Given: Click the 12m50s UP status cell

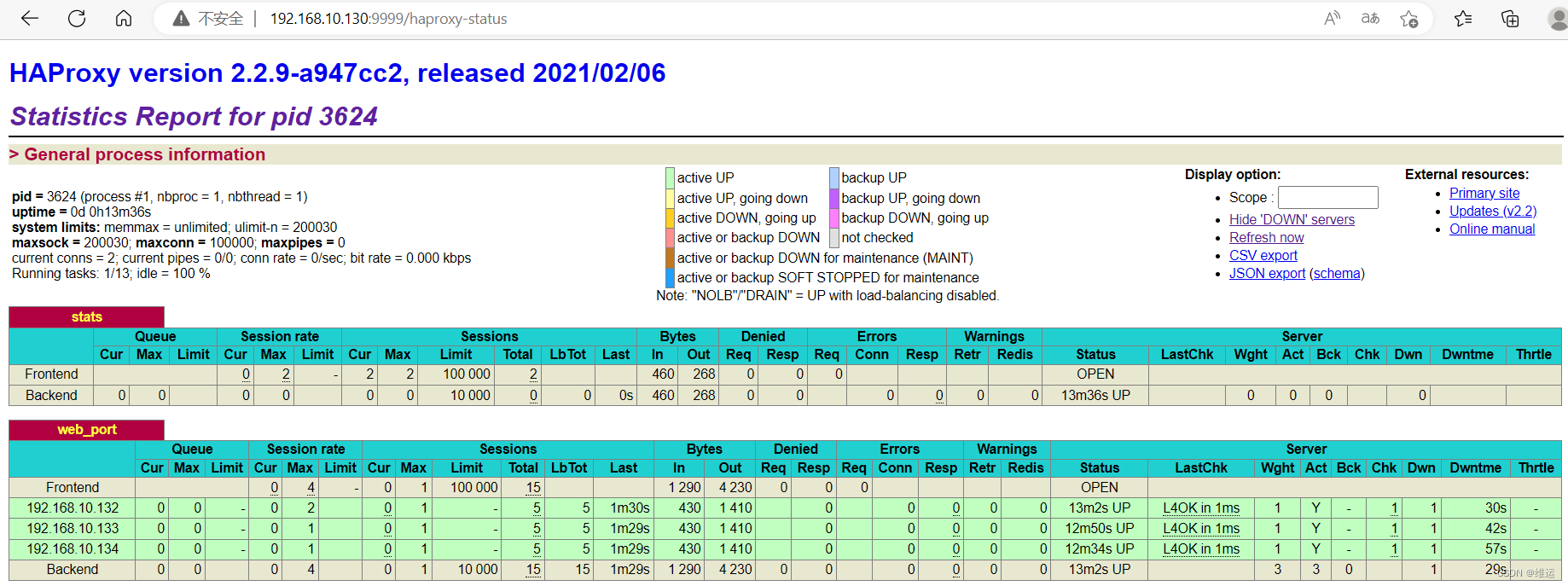Looking at the screenshot, I should click(1100, 528).
